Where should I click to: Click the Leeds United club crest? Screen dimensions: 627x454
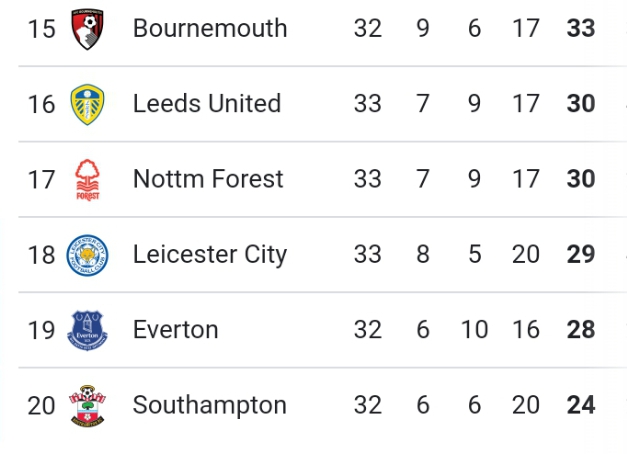(88, 104)
